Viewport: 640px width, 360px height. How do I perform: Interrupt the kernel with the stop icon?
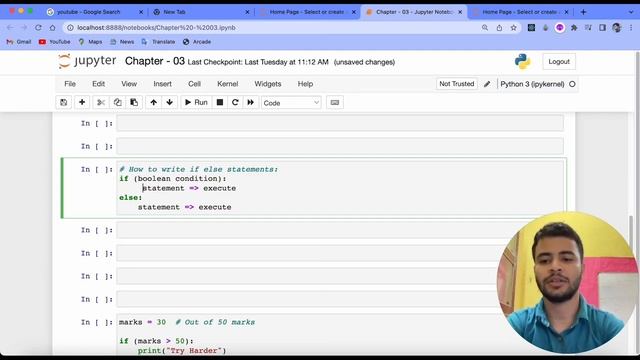[x=220, y=102]
